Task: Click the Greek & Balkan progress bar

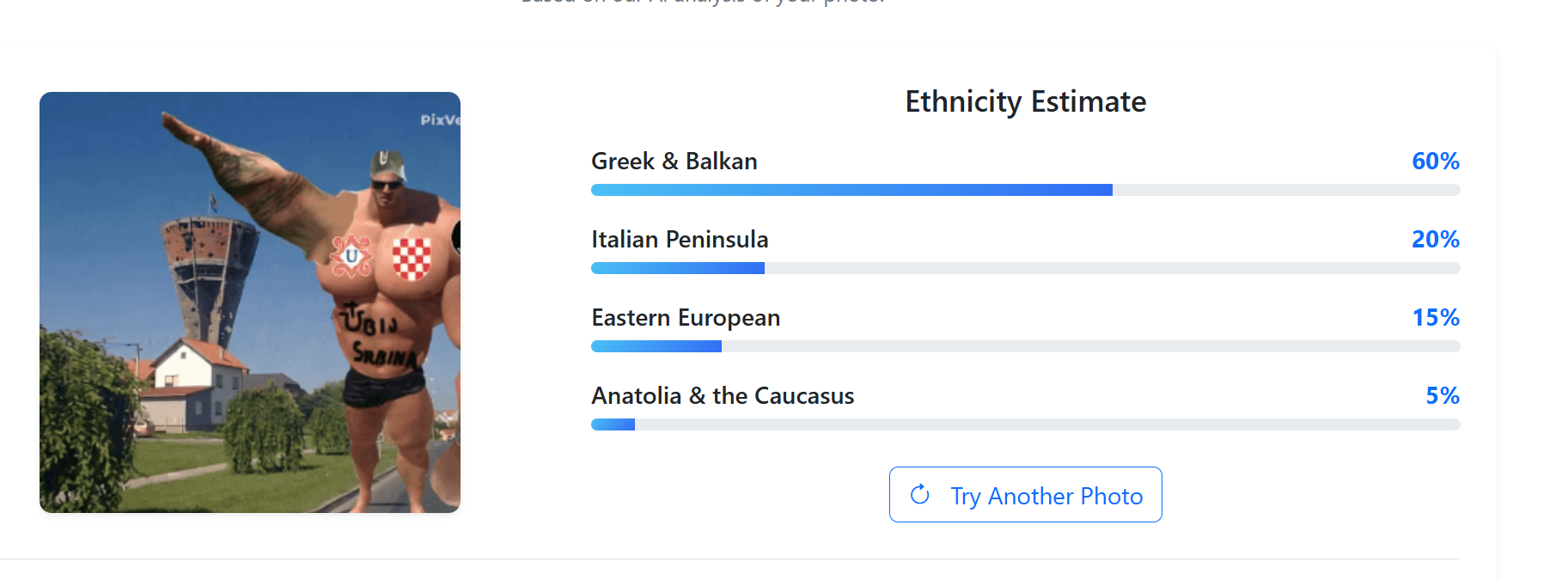Action: (x=1025, y=190)
